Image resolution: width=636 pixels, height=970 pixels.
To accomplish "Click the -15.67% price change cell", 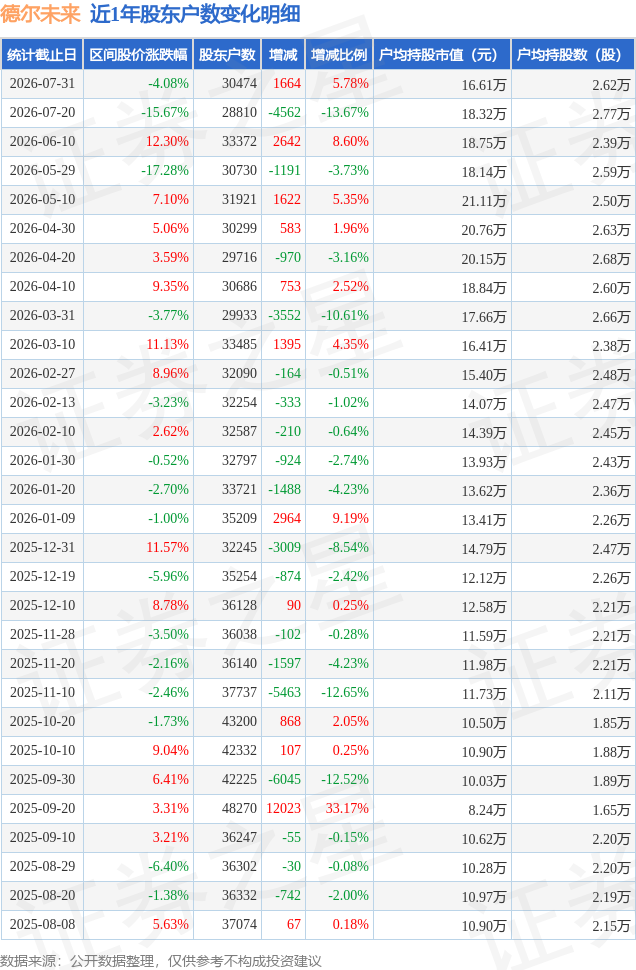I will click(165, 113).
